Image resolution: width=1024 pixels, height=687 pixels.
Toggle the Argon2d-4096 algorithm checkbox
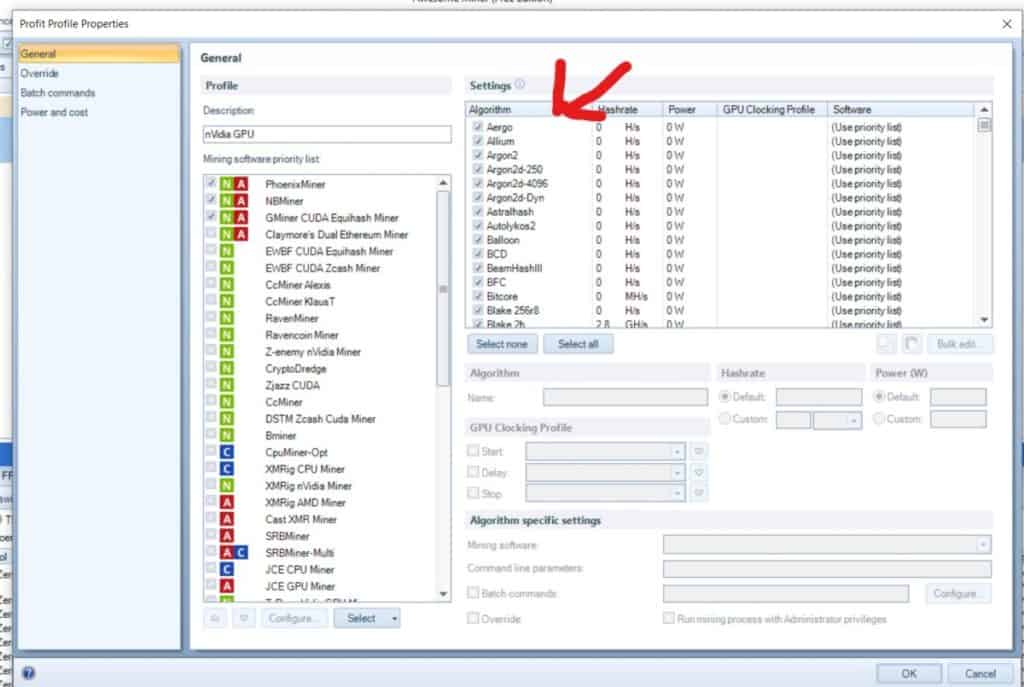pyautogui.click(x=478, y=183)
